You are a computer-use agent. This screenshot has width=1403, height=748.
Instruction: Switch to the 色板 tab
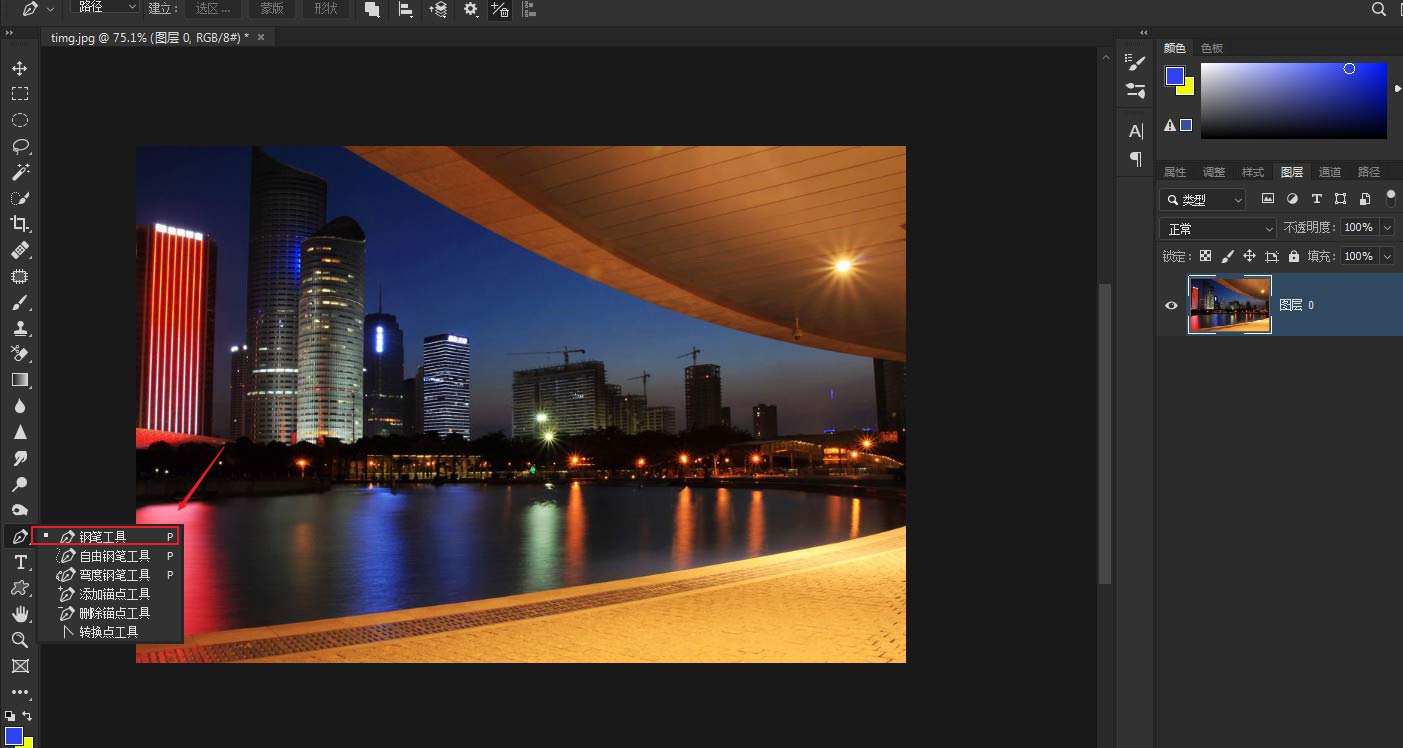pyautogui.click(x=1212, y=48)
